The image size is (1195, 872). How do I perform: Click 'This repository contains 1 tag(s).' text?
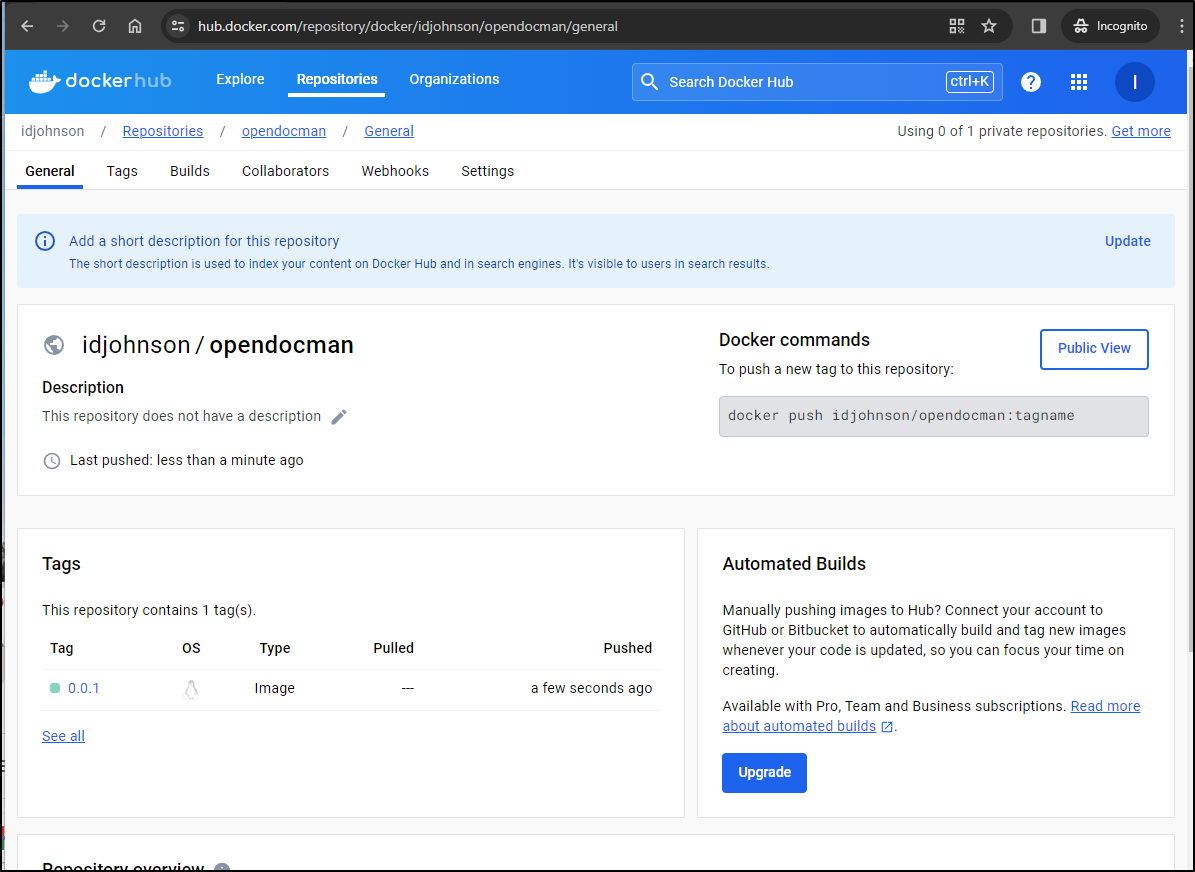149,610
